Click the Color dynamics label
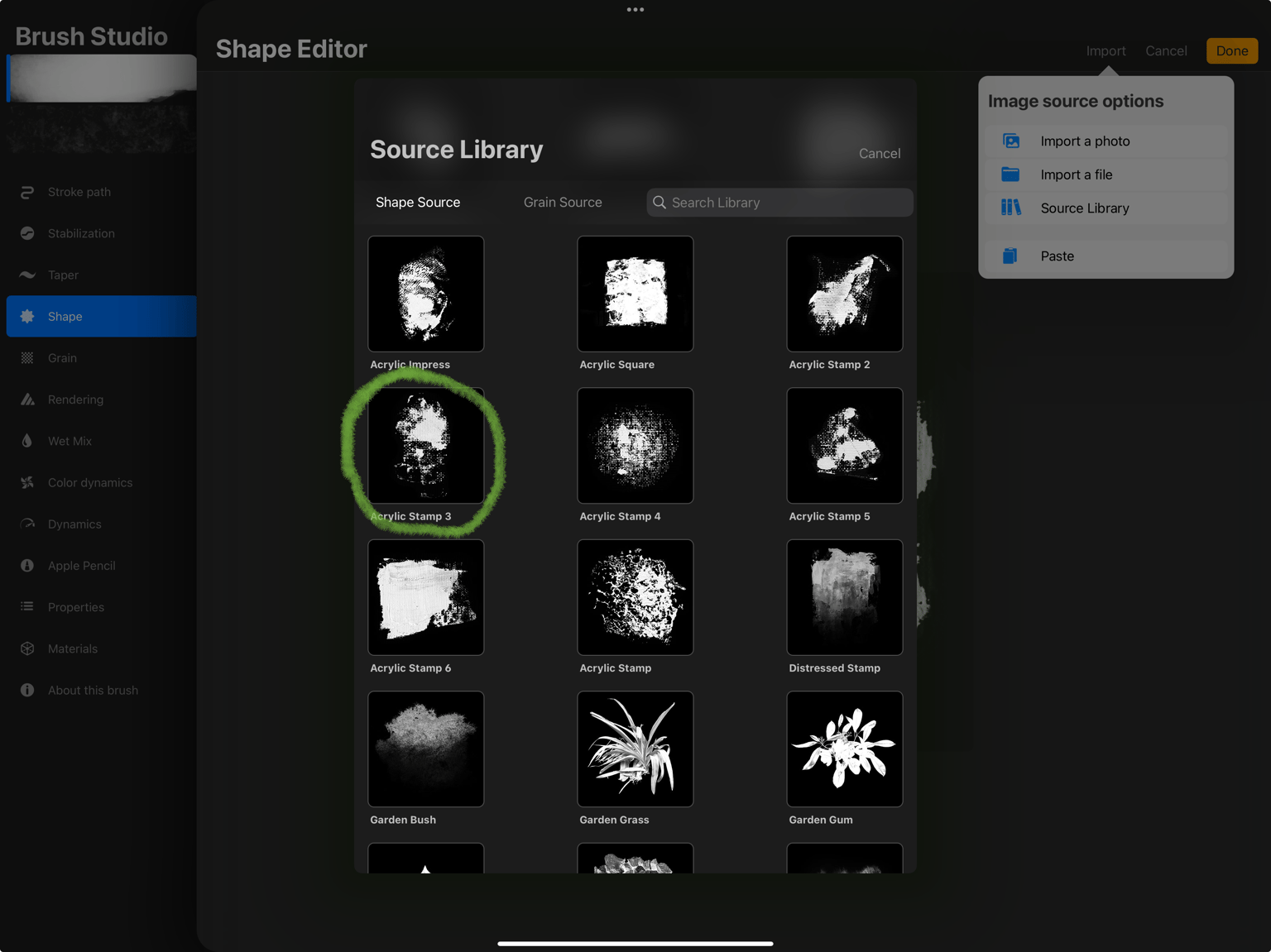Viewport: 1271px width, 952px height. tap(90, 482)
